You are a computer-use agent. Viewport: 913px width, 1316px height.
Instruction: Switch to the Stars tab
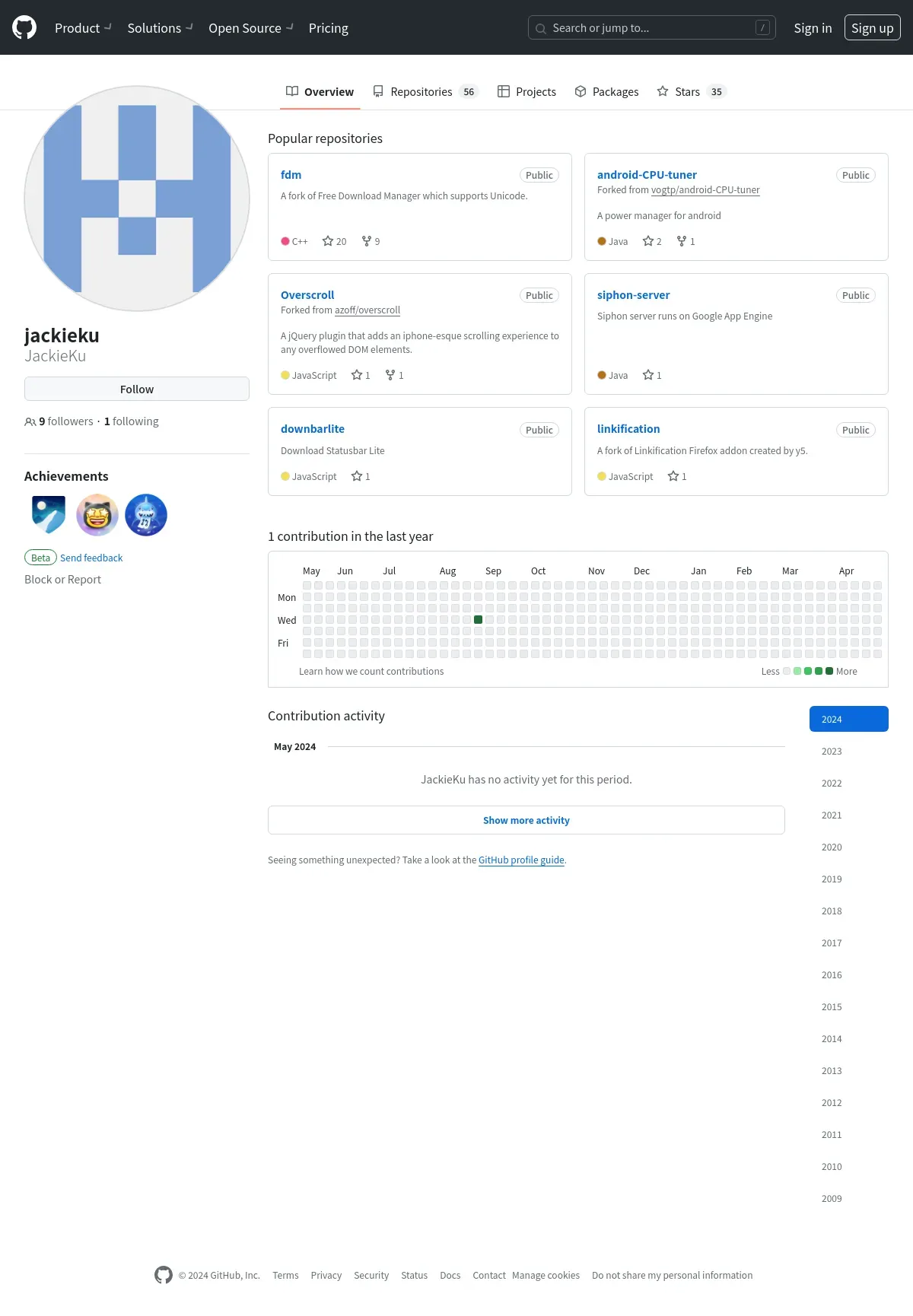point(692,91)
